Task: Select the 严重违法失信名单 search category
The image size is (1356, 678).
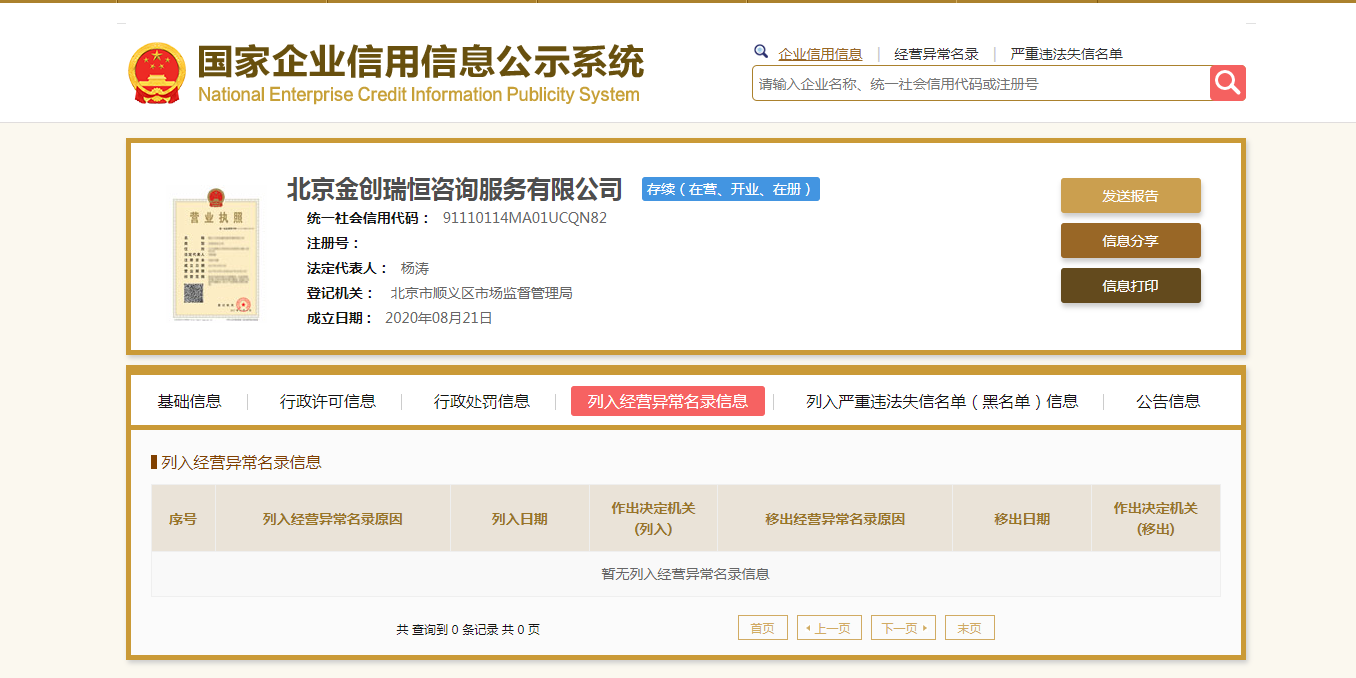Action: pyautogui.click(x=1066, y=54)
